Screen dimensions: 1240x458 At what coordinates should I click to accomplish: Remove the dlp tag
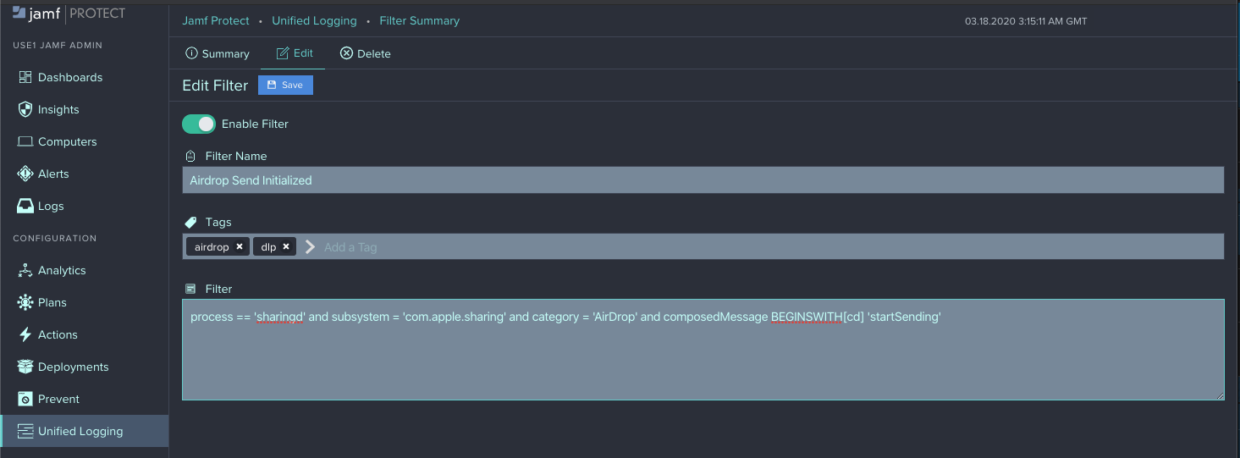(286, 246)
